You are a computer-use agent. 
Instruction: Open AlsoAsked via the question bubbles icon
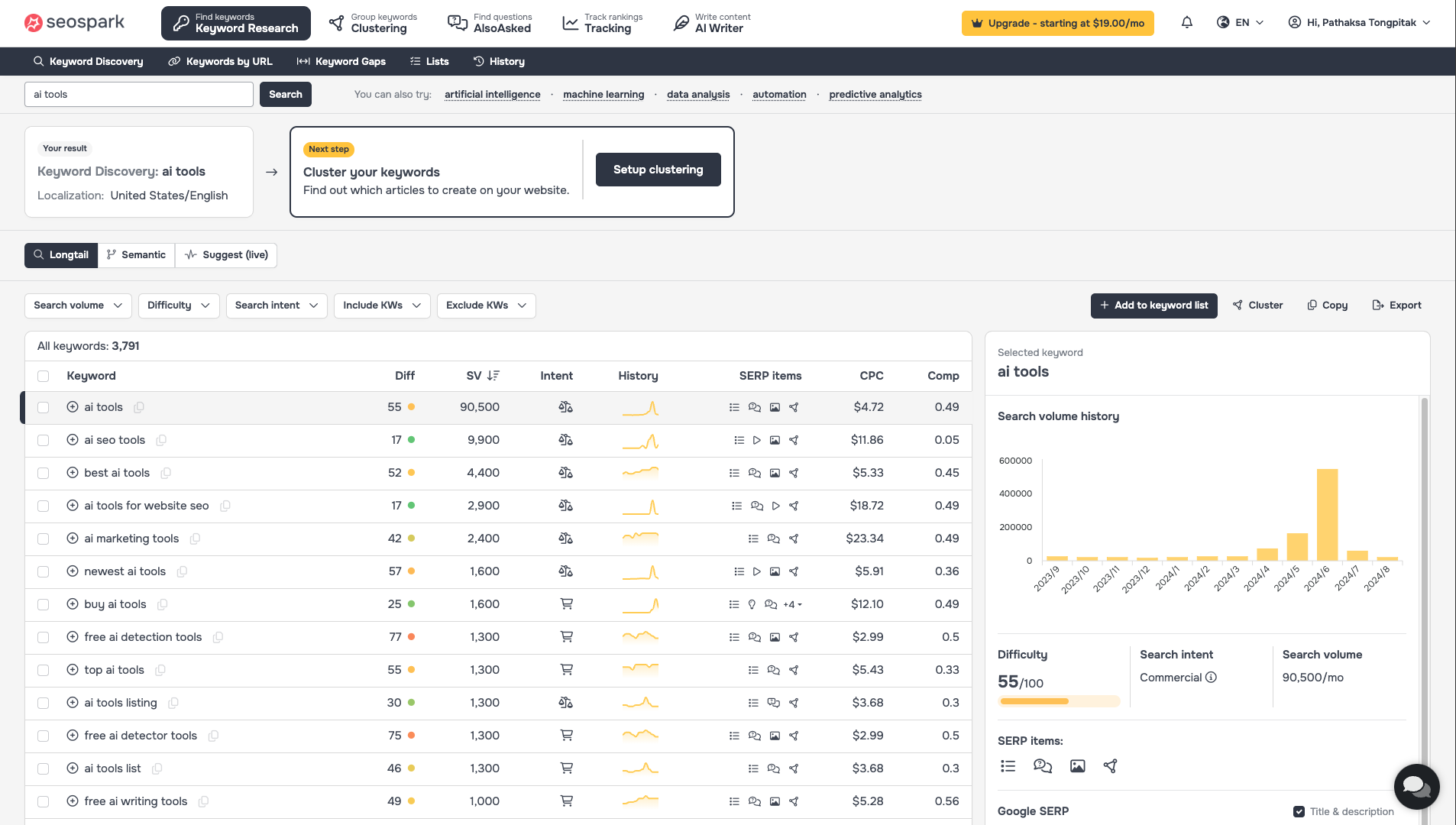click(x=457, y=23)
